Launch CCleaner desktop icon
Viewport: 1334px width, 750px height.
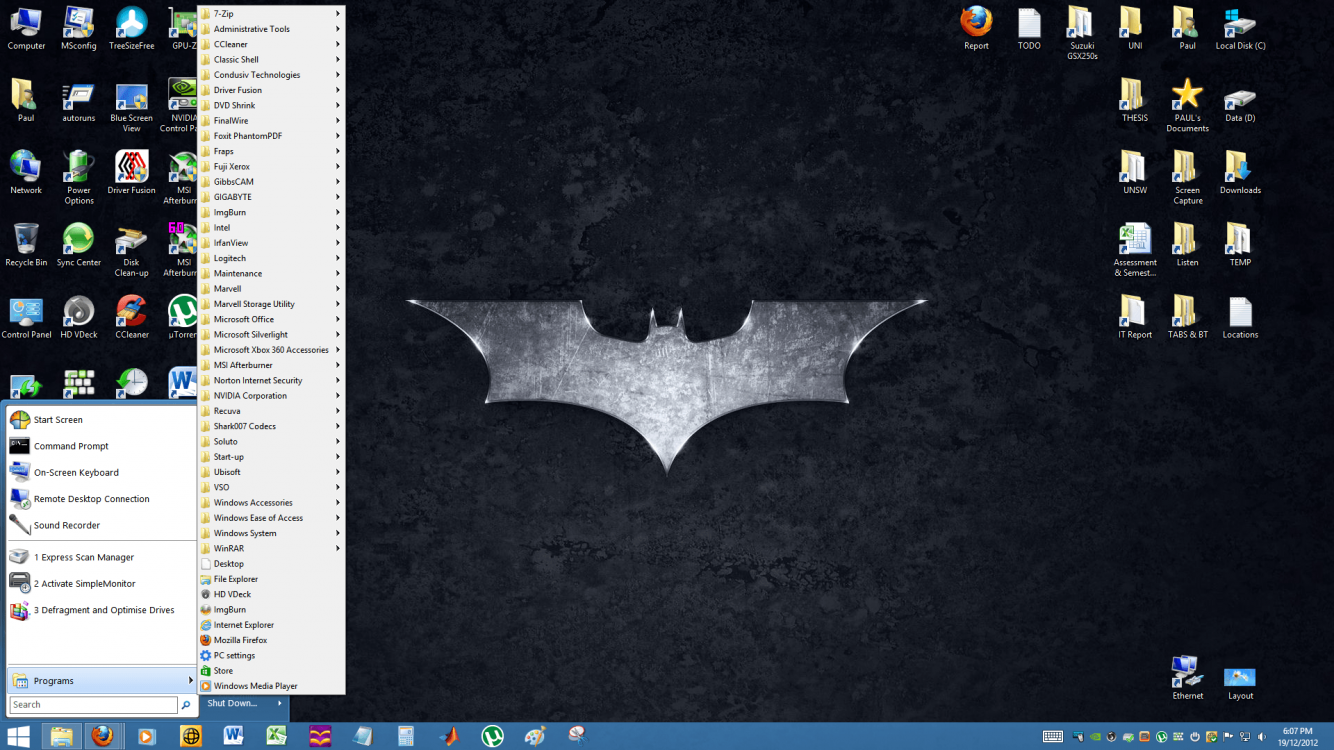[131, 317]
